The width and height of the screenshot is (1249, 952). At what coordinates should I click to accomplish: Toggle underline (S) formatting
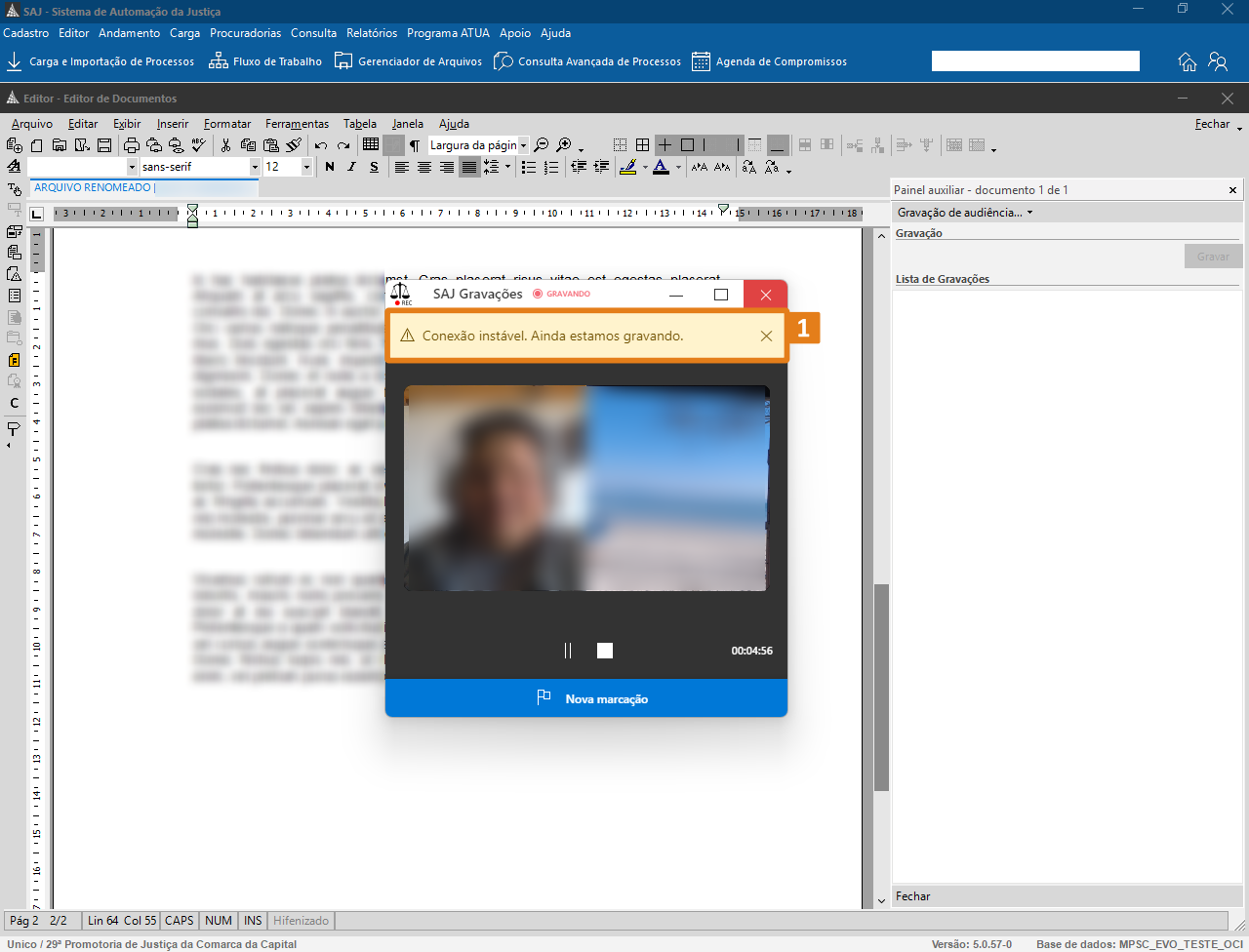[x=374, y=167]
